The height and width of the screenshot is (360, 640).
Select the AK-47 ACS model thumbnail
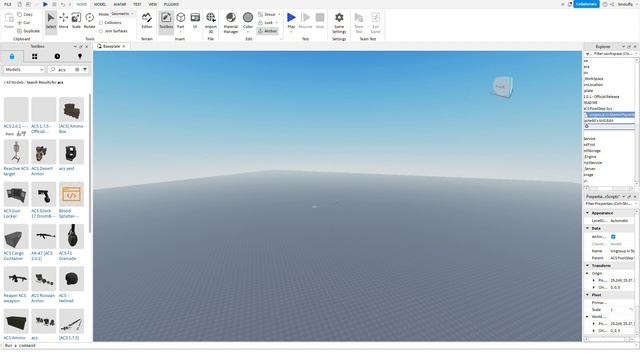tap(43, 237)
